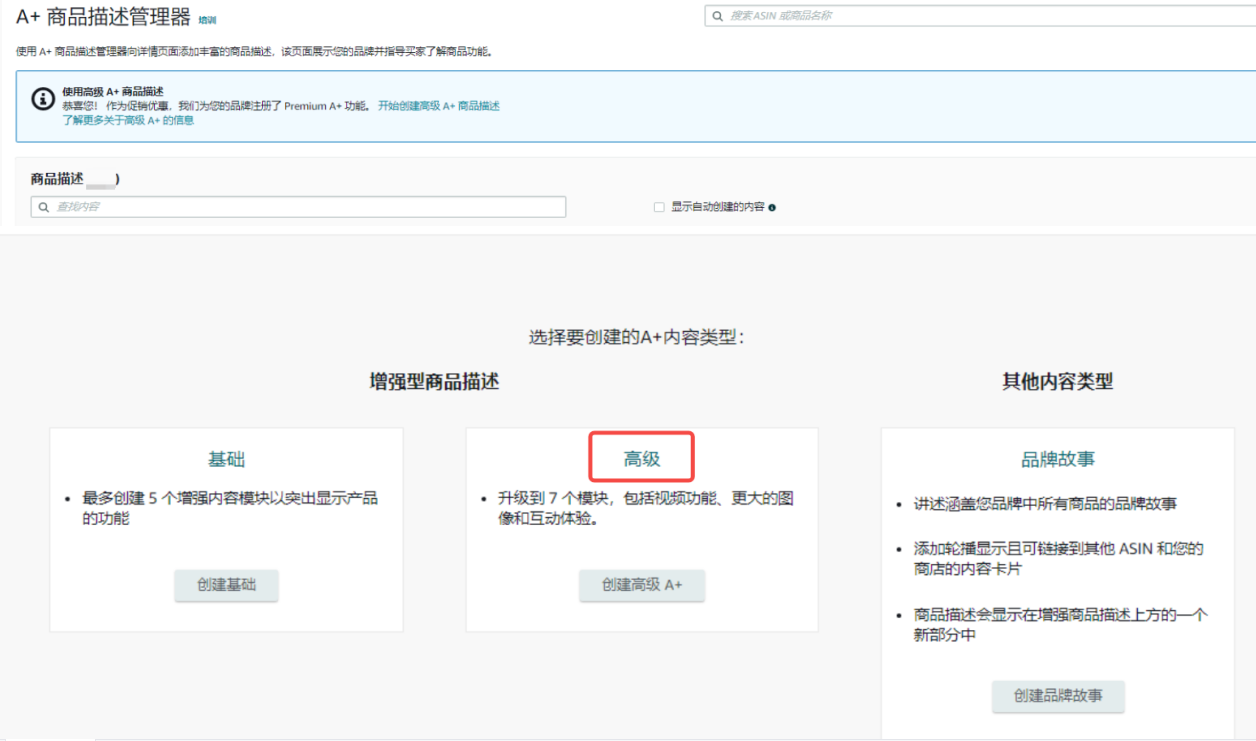Image resolution: width=1256 pixels, height=741 pixels.
Task: Click the 使用高级 A+ 商品描述 banner title
Action: click(x=113, y=91)
